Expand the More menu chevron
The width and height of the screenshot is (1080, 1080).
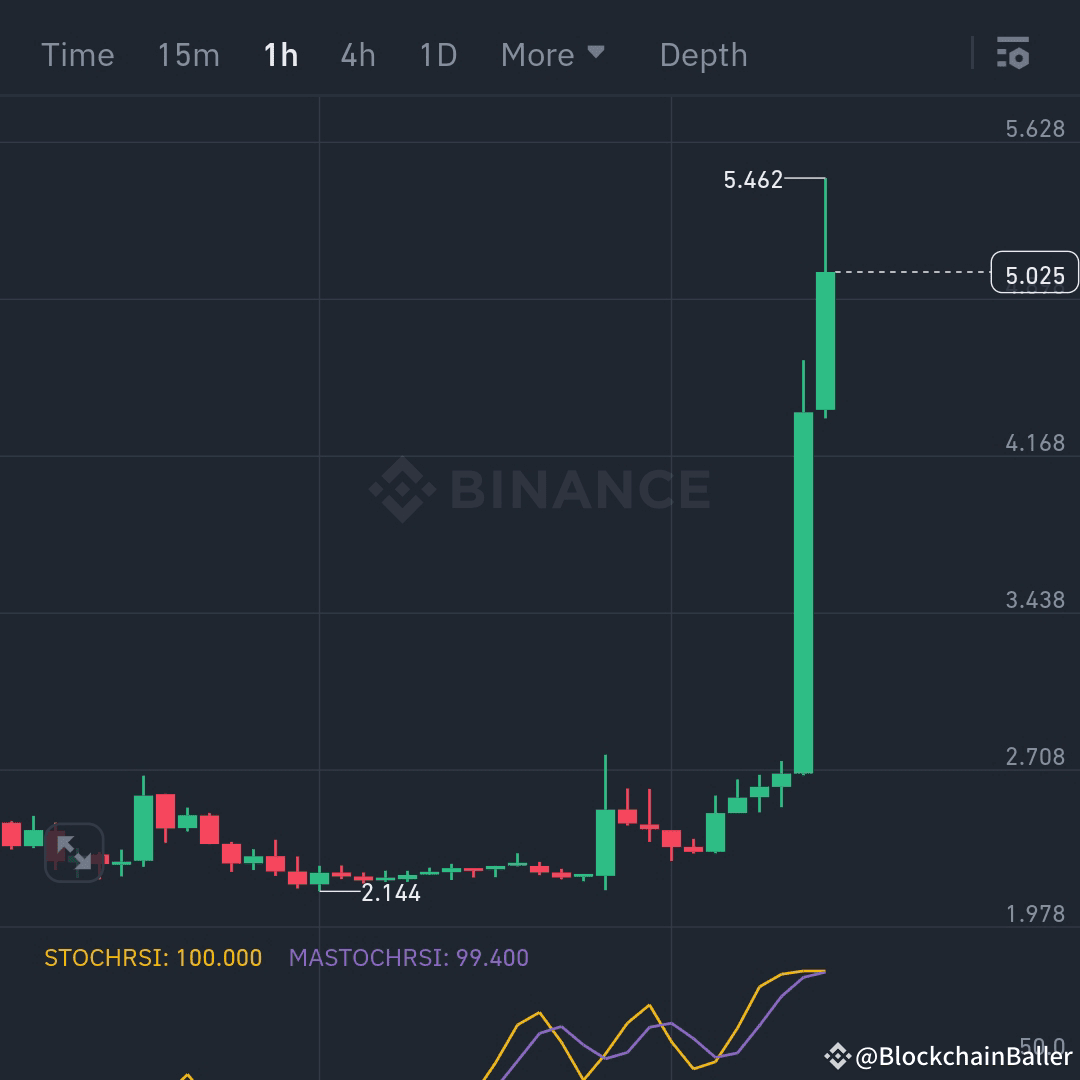tap(598, 52)
